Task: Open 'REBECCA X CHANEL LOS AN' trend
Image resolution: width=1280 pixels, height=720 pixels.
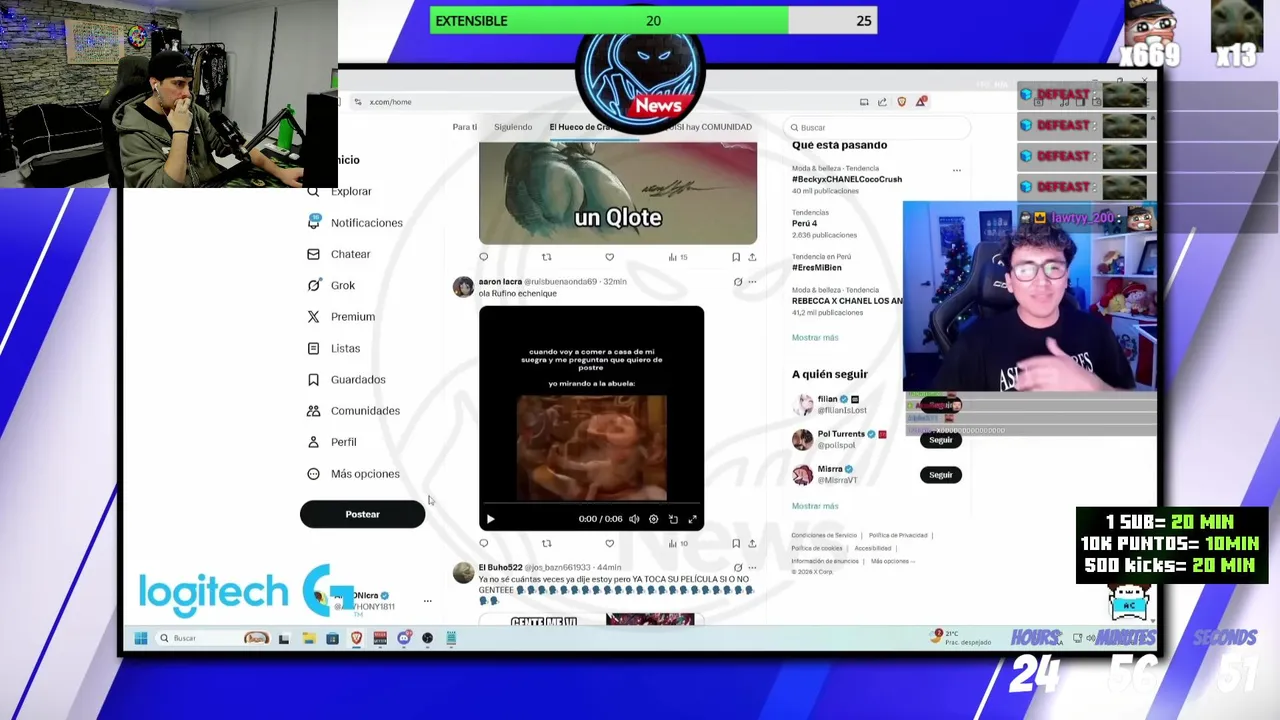Action: [x=847, y=301]
